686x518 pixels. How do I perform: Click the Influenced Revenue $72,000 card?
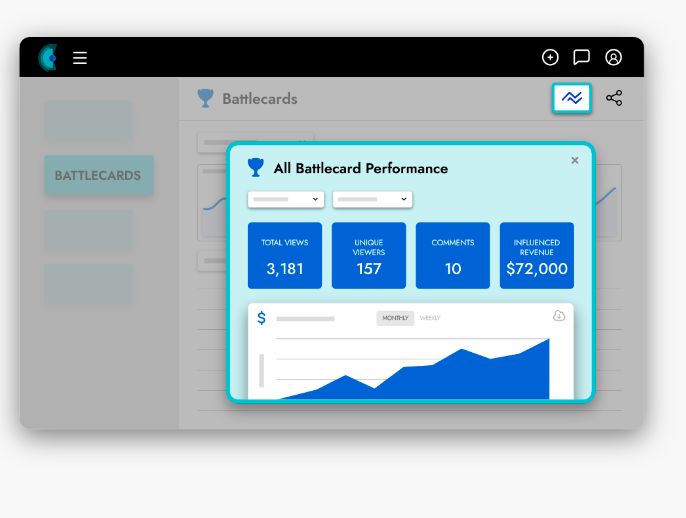(537, 256)
